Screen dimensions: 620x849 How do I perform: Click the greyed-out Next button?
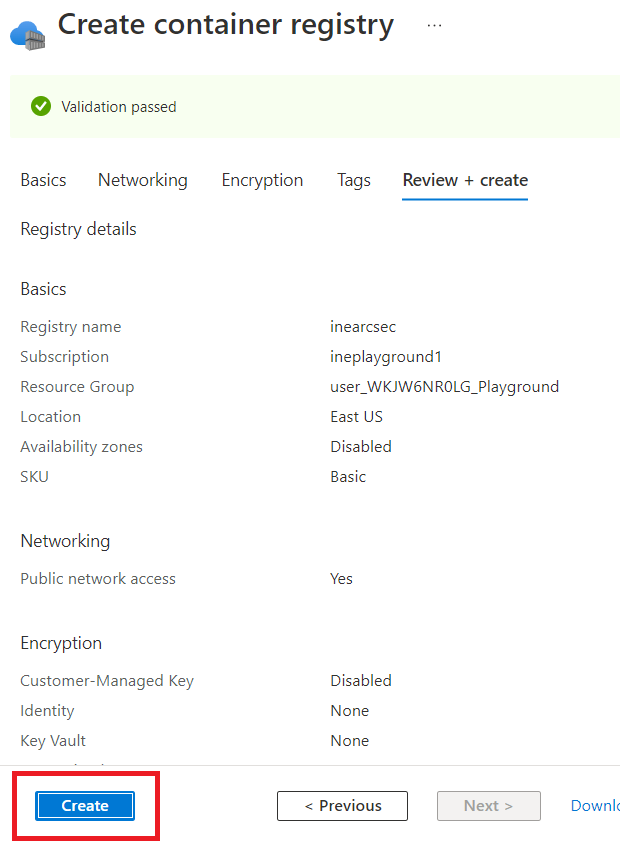pyautogui.click(x=488, y=806)
